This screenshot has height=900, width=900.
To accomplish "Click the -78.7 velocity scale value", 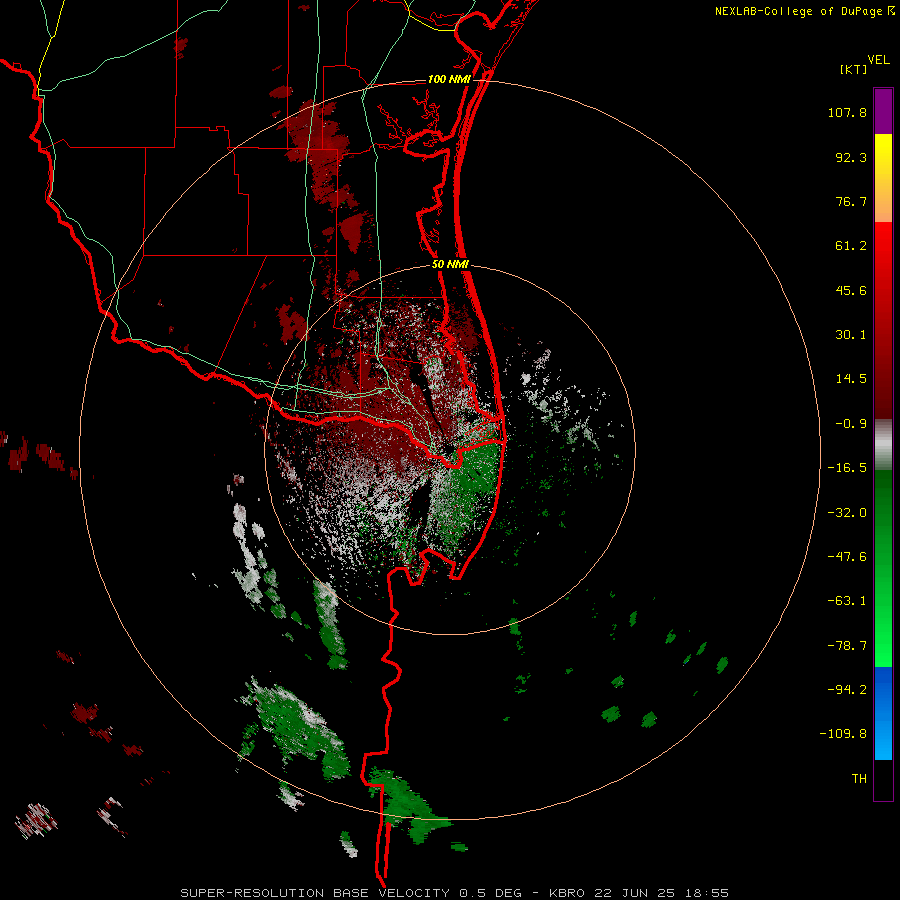I will click(x=847, y=646).
